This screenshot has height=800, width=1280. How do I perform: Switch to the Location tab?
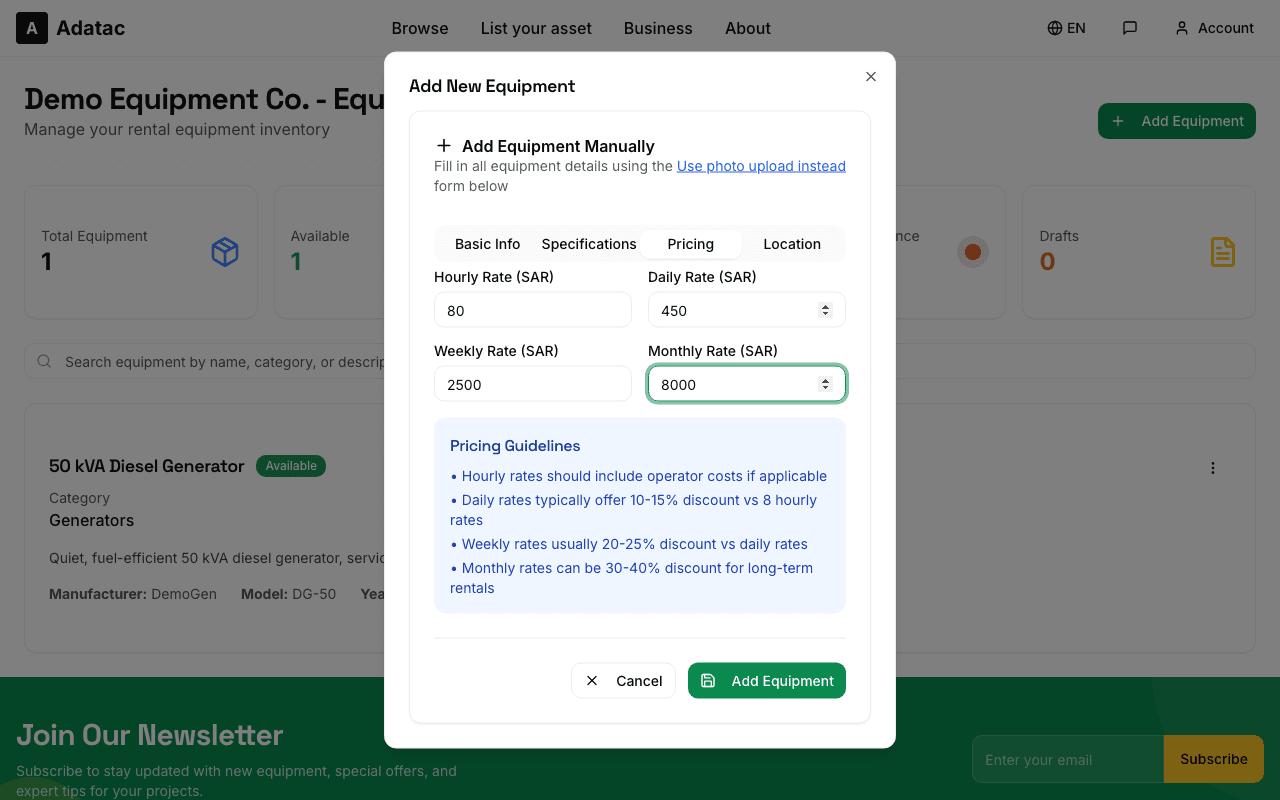click(792, 244)
